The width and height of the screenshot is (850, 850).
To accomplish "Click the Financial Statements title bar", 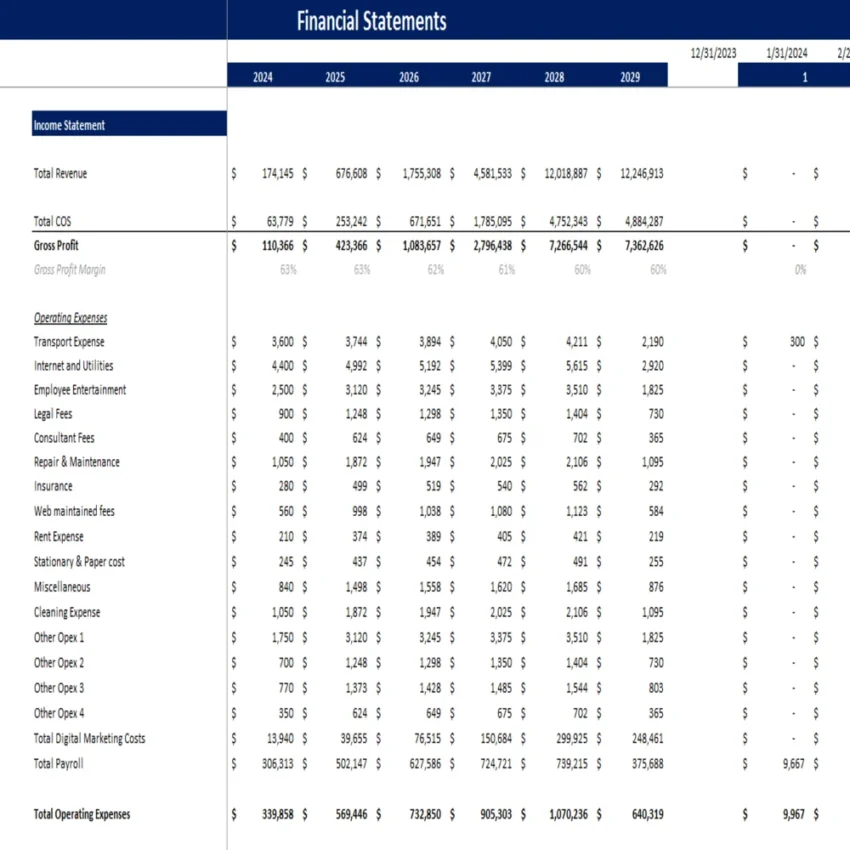I will pyautogui.click(x=371, y=21).
